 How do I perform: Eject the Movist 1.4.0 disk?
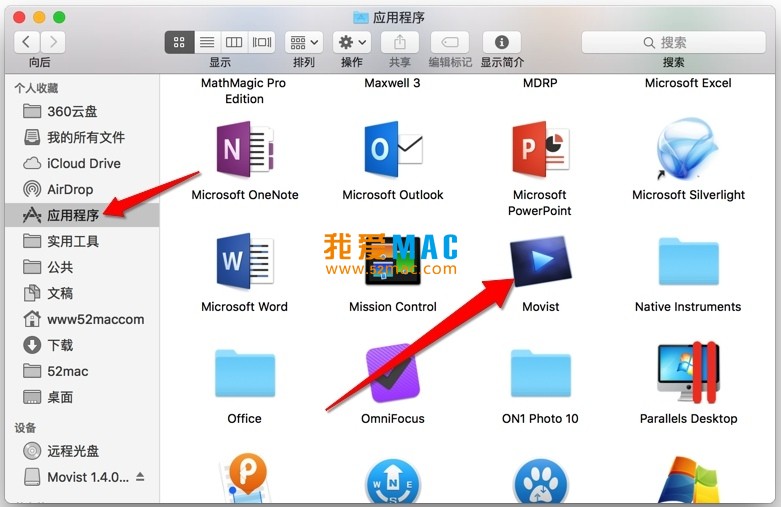[x=140, y=477]
